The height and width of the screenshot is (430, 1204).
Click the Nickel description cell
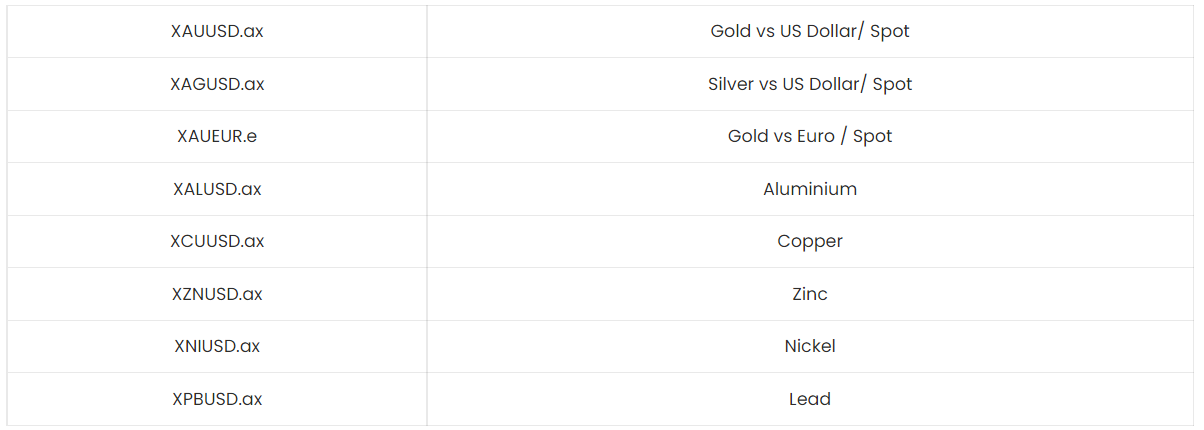810,346
